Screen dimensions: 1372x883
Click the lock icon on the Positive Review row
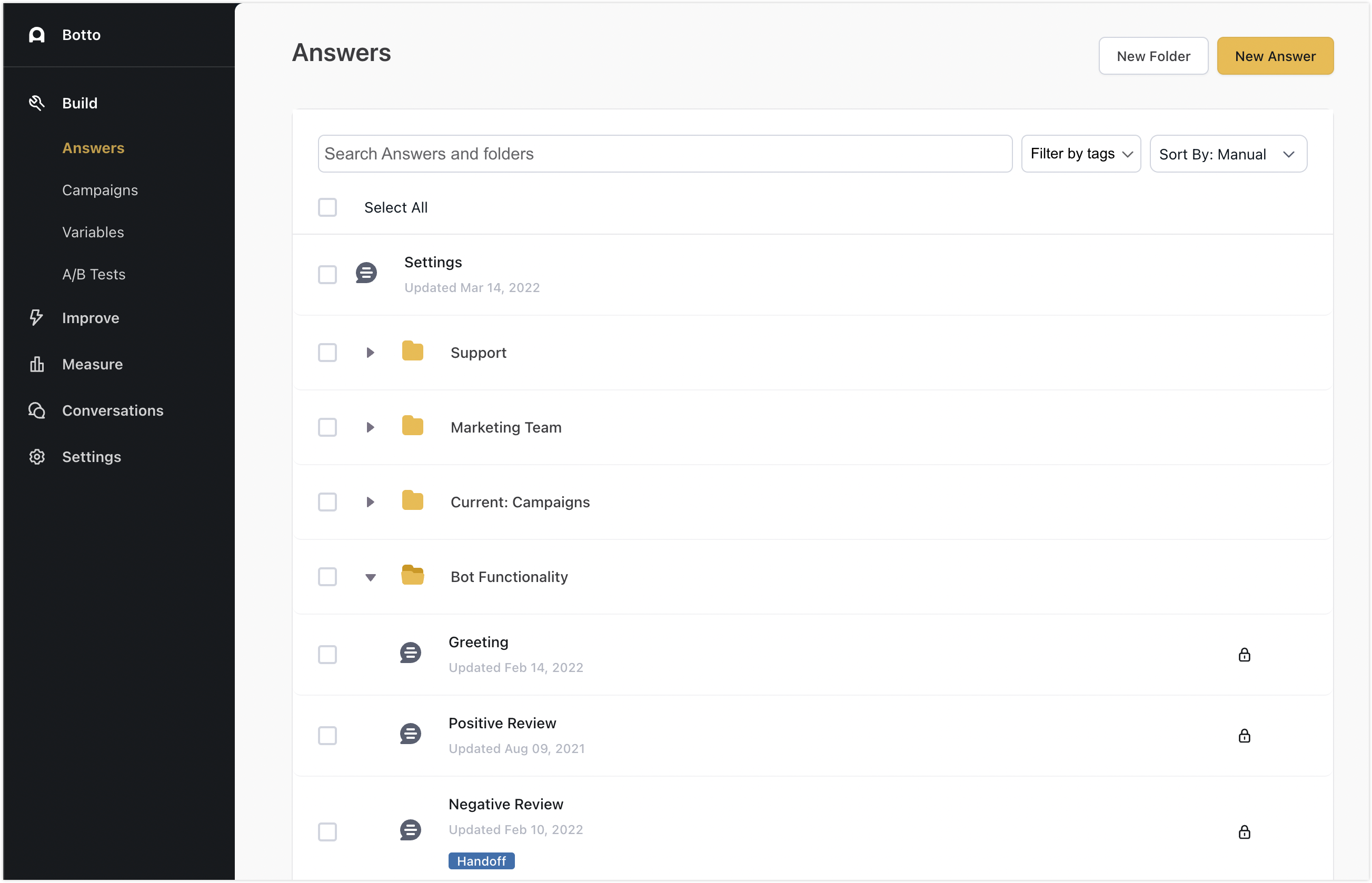click(1244, 736)
